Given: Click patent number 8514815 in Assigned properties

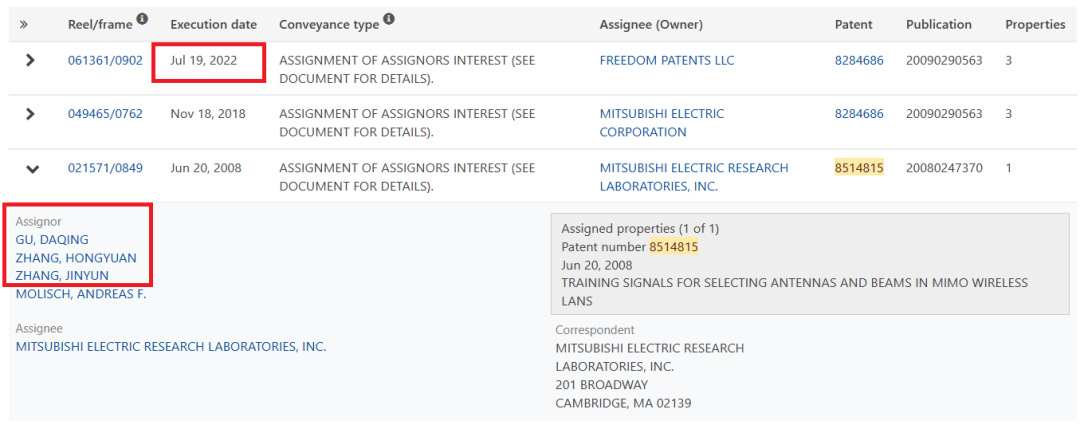Looking at the screenshot, I should tap(674, 247).
